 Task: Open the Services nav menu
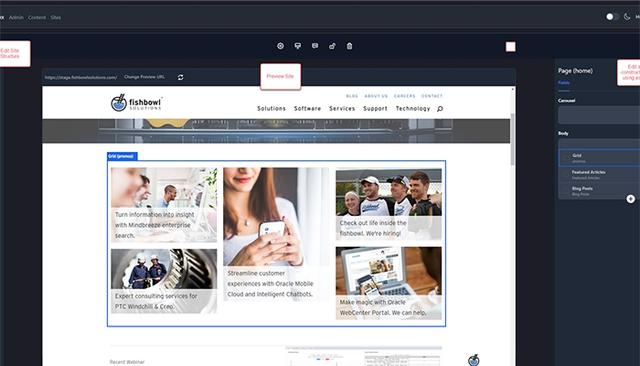(x=342, y=109)
